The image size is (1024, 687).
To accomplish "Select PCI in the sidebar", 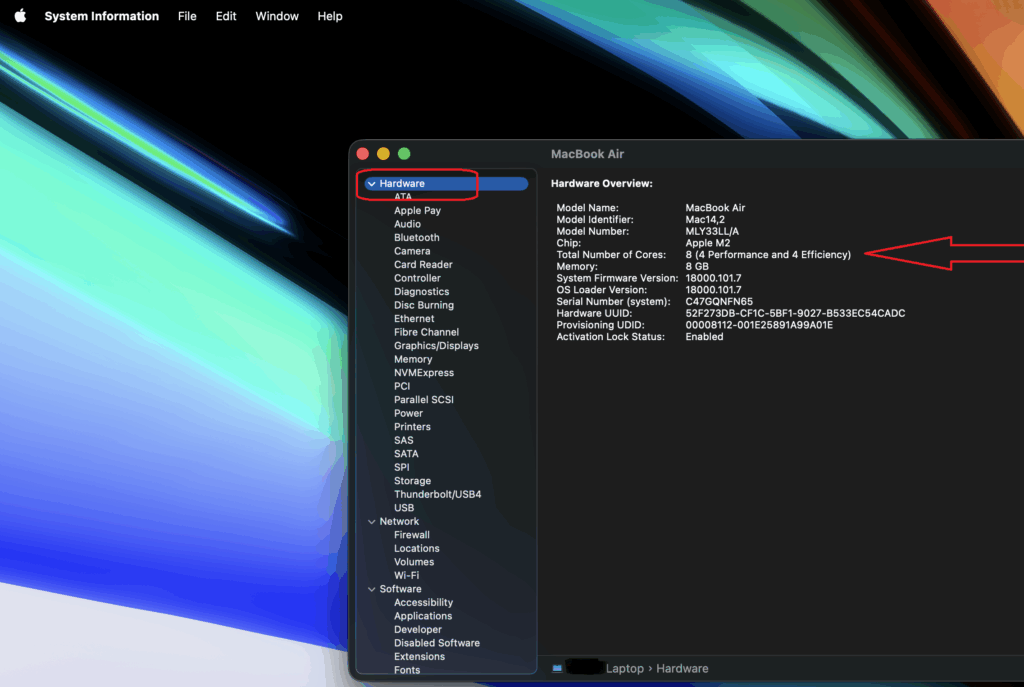I will coord(402,386).
